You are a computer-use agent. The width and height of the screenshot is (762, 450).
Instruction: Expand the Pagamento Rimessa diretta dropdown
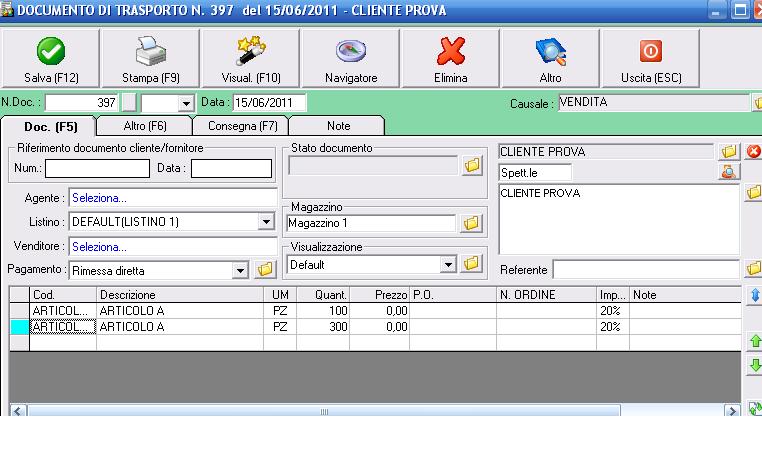click(240, 271)
